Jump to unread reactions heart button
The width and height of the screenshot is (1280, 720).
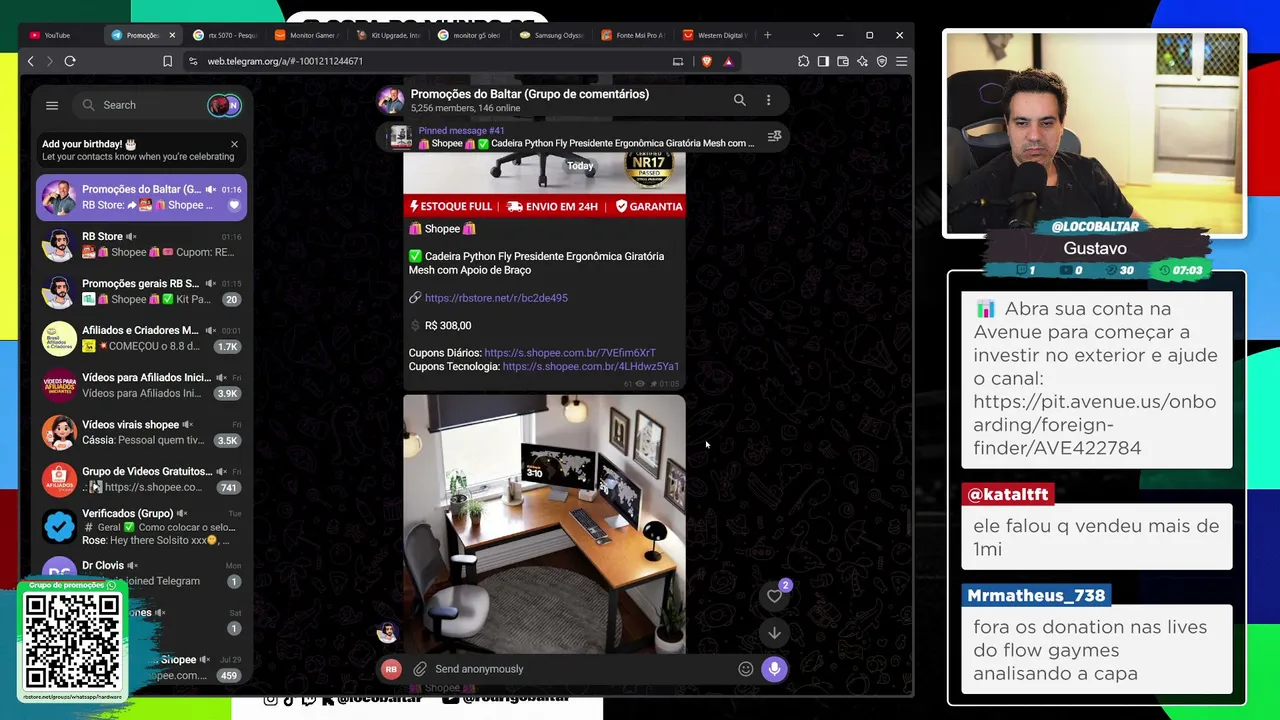774,596
